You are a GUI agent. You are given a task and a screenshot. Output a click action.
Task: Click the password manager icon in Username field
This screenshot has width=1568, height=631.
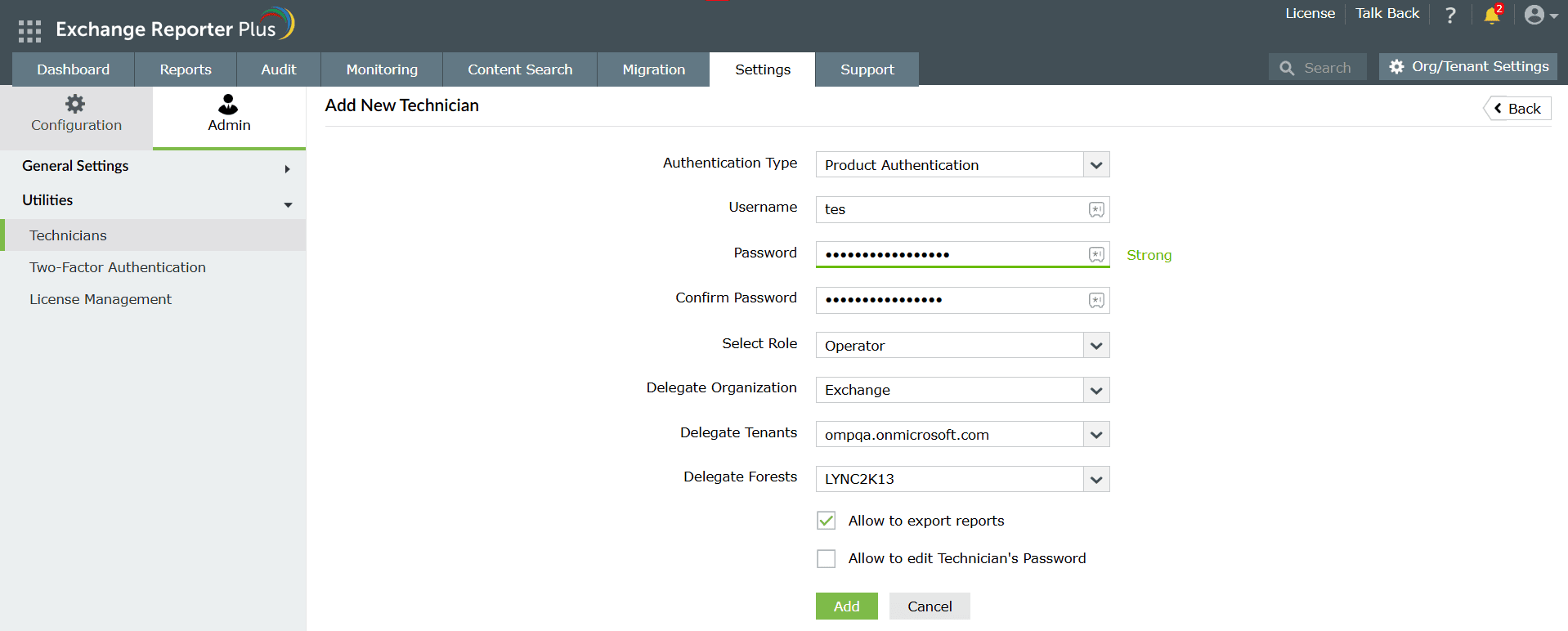point(1096,210)
